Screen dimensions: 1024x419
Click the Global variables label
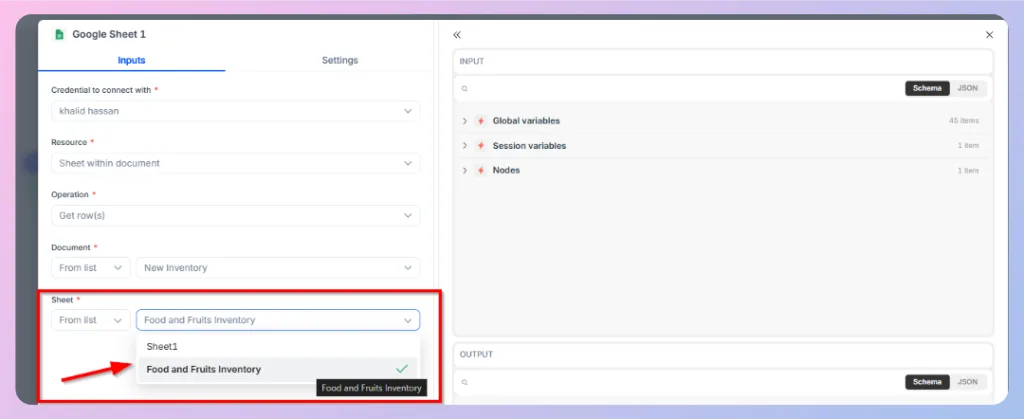pos(526,121)
